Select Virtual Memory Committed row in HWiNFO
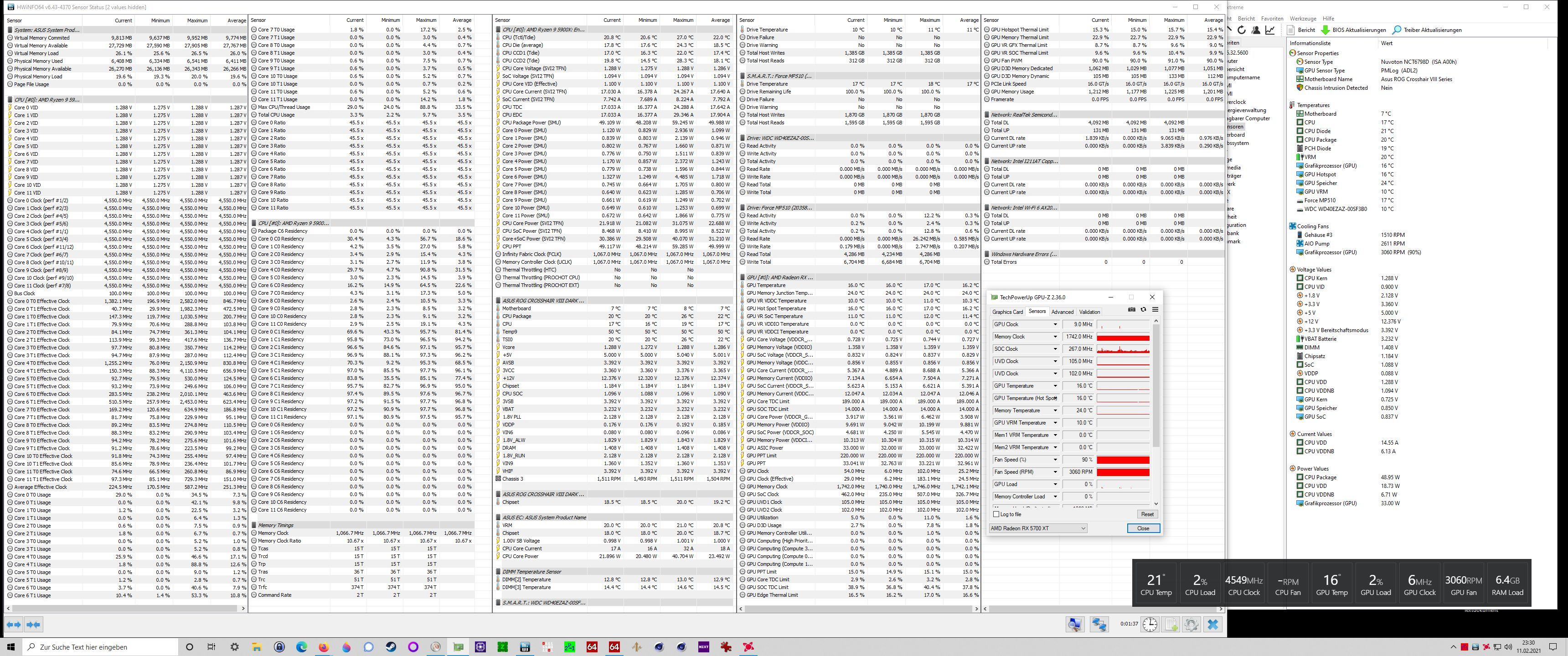 pyautogui.click(x=126, y=38)
